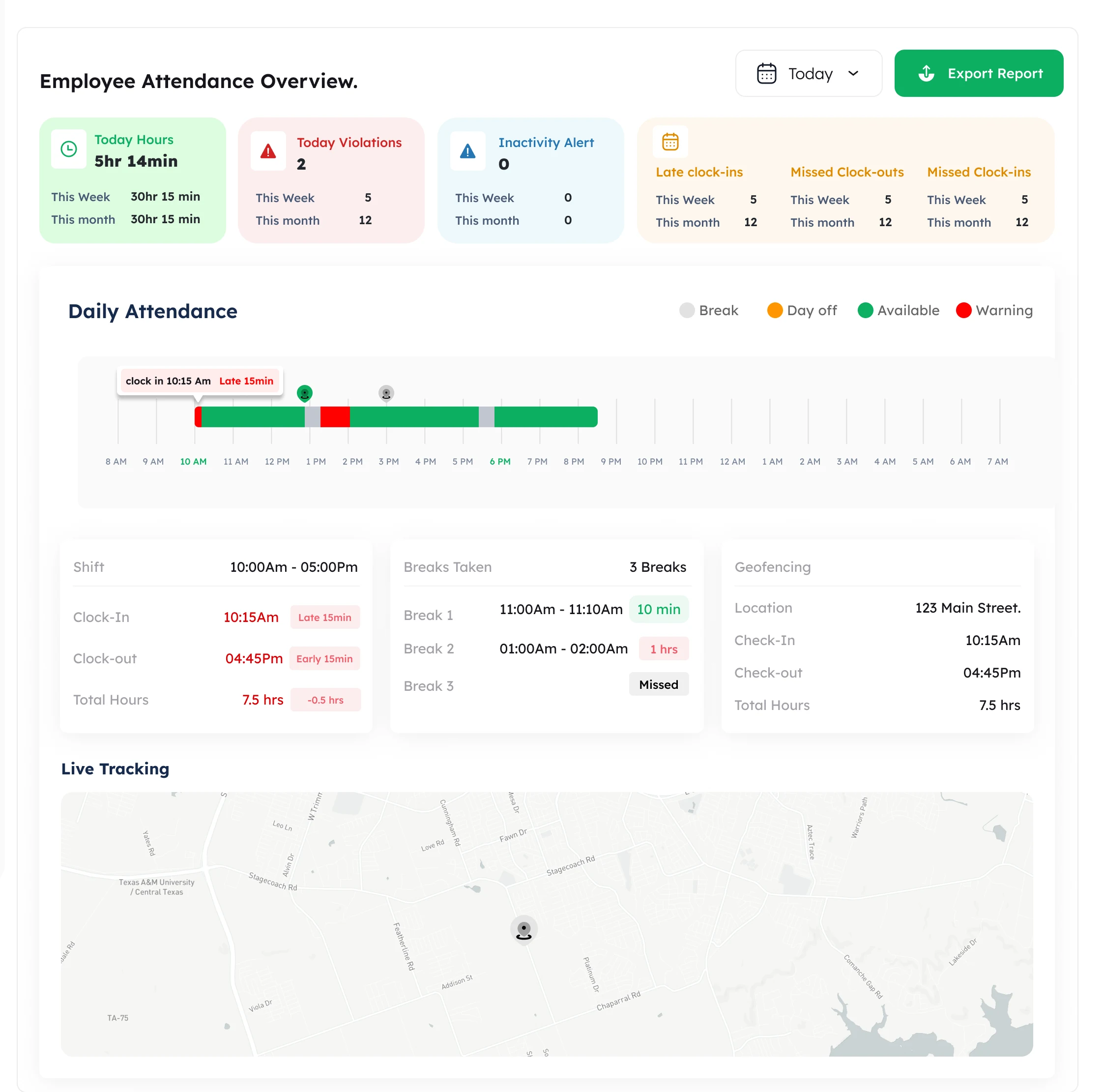This screenshot has width=1104, height=1092.
Task: Click the gray break segment near 6 PM
Action: point(486,417)
